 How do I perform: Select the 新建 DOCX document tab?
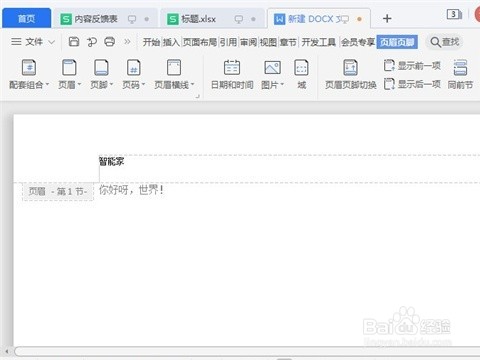(318, 19)
